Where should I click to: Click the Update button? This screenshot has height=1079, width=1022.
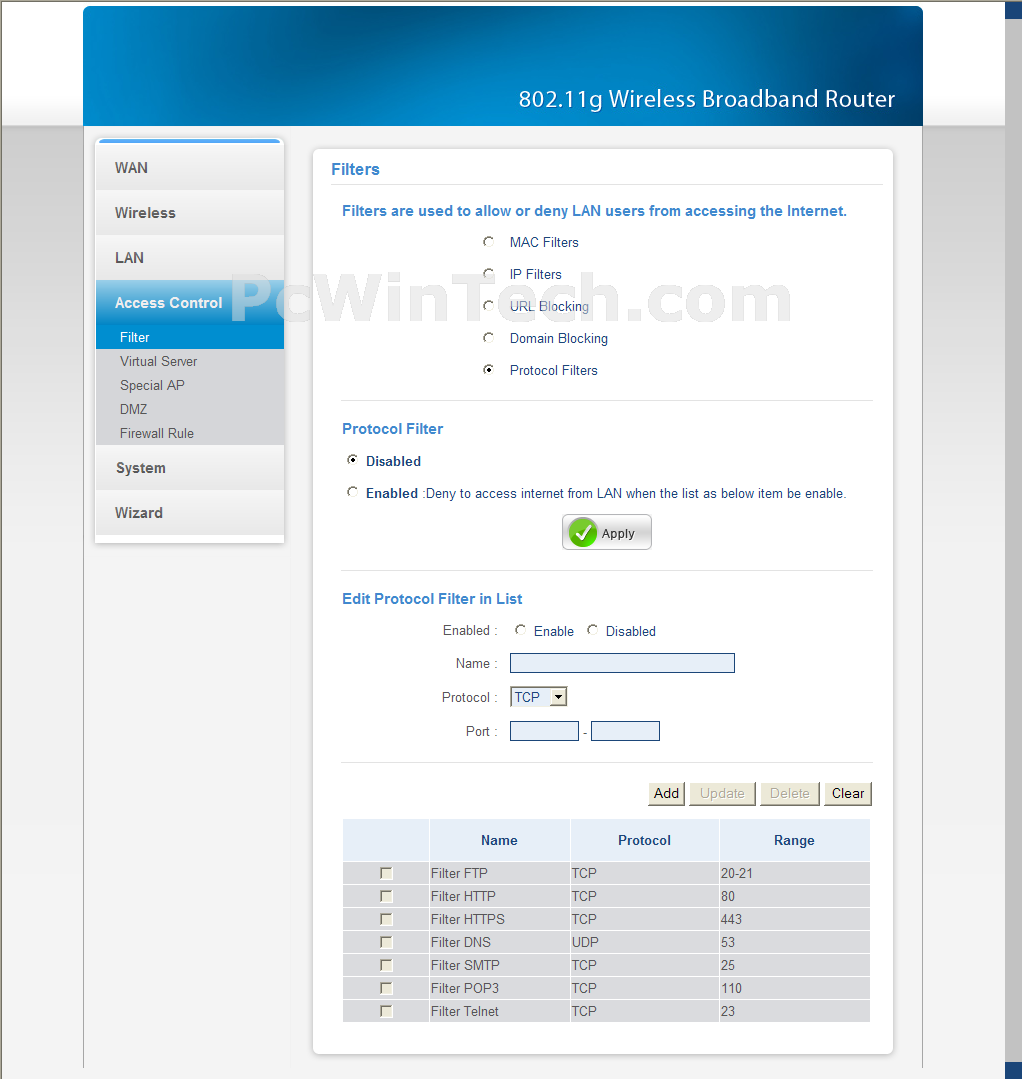pyautogui.click(x=722, y=793)
